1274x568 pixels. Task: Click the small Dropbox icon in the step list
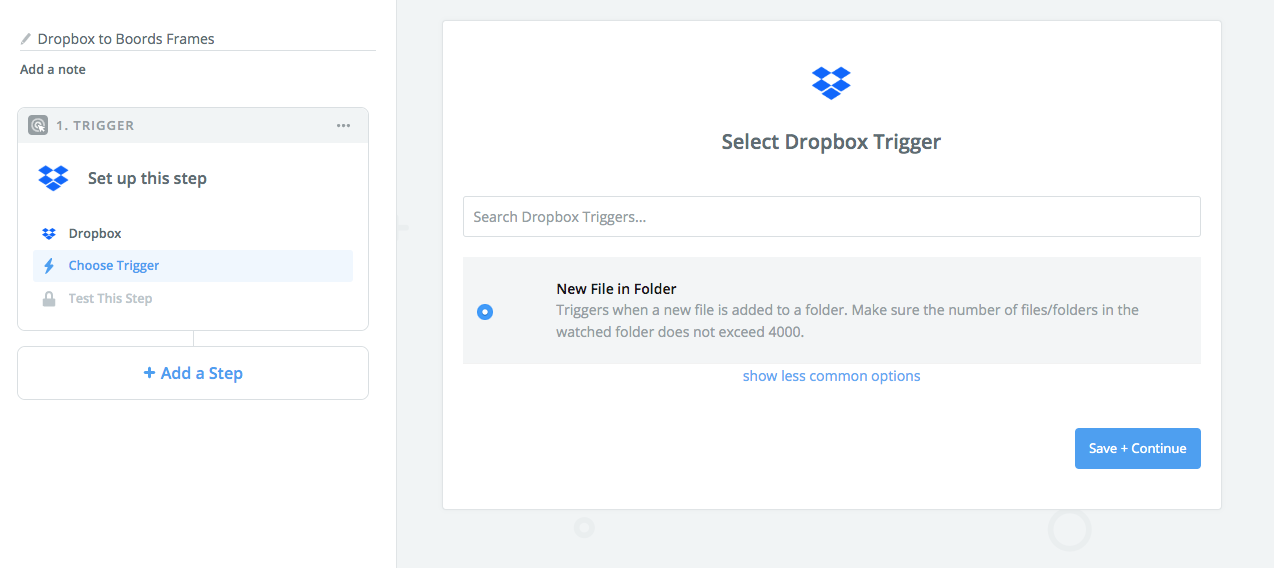49,233
